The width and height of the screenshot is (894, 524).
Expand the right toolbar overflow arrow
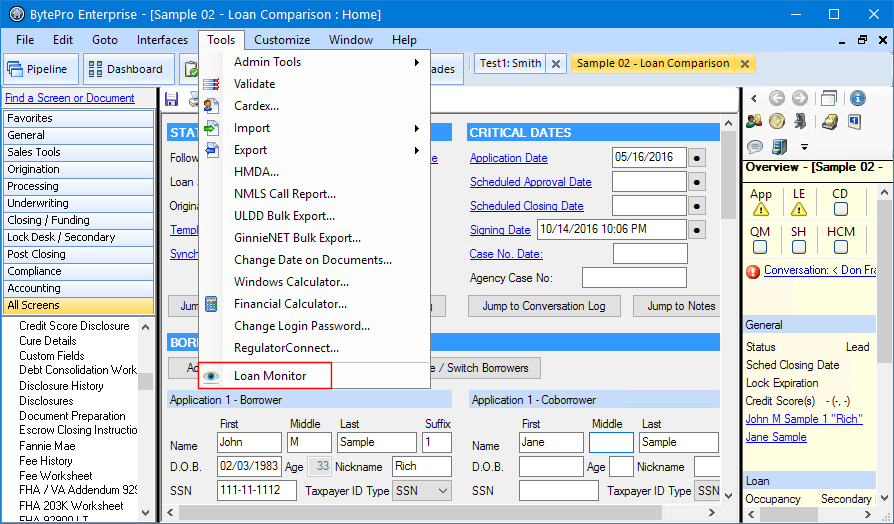pyautogui.click(x=804, y=147)
